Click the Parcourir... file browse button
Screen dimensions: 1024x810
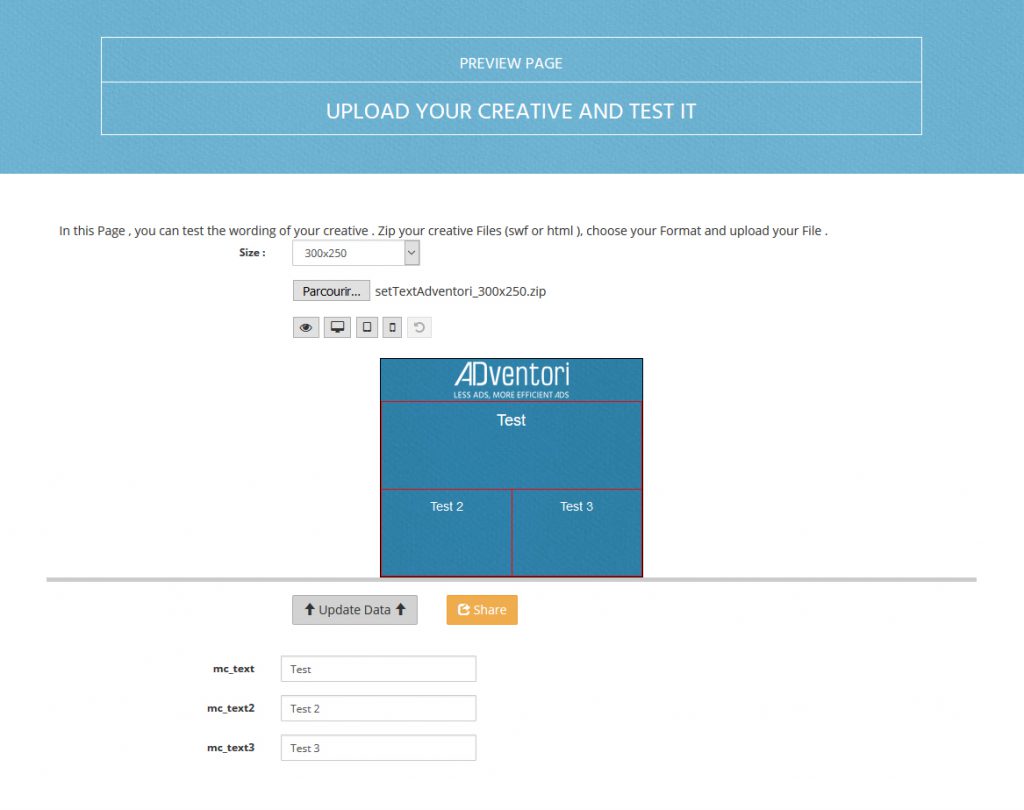[x=331, y=291]
